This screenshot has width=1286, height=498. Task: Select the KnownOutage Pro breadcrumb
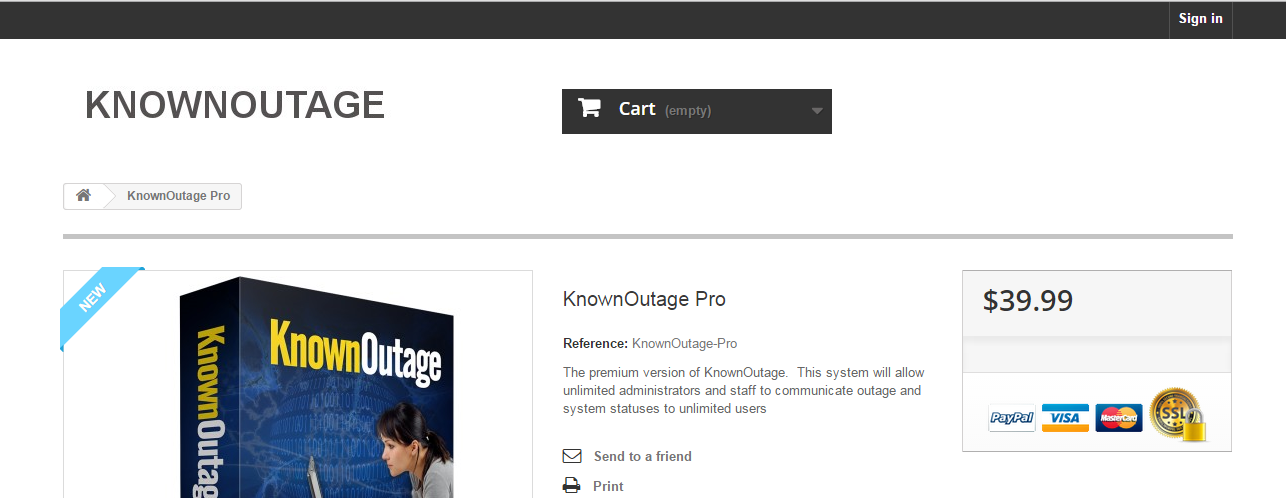click(178, 196)
